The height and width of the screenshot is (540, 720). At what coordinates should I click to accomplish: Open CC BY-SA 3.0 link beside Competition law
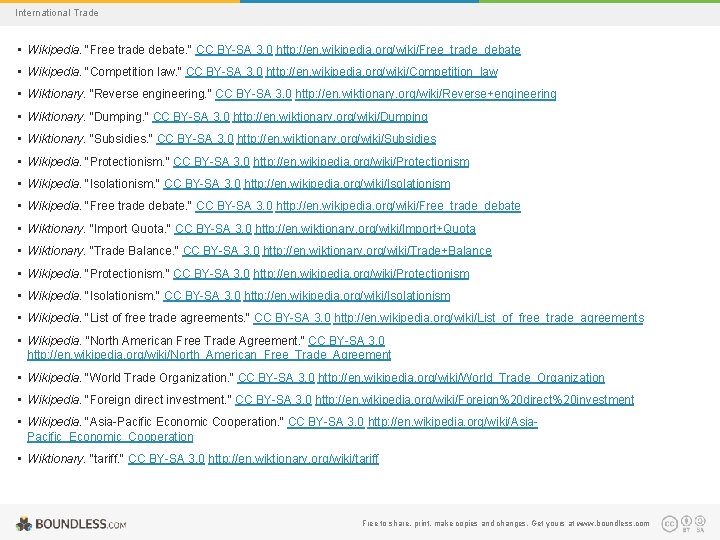[224, 72]
